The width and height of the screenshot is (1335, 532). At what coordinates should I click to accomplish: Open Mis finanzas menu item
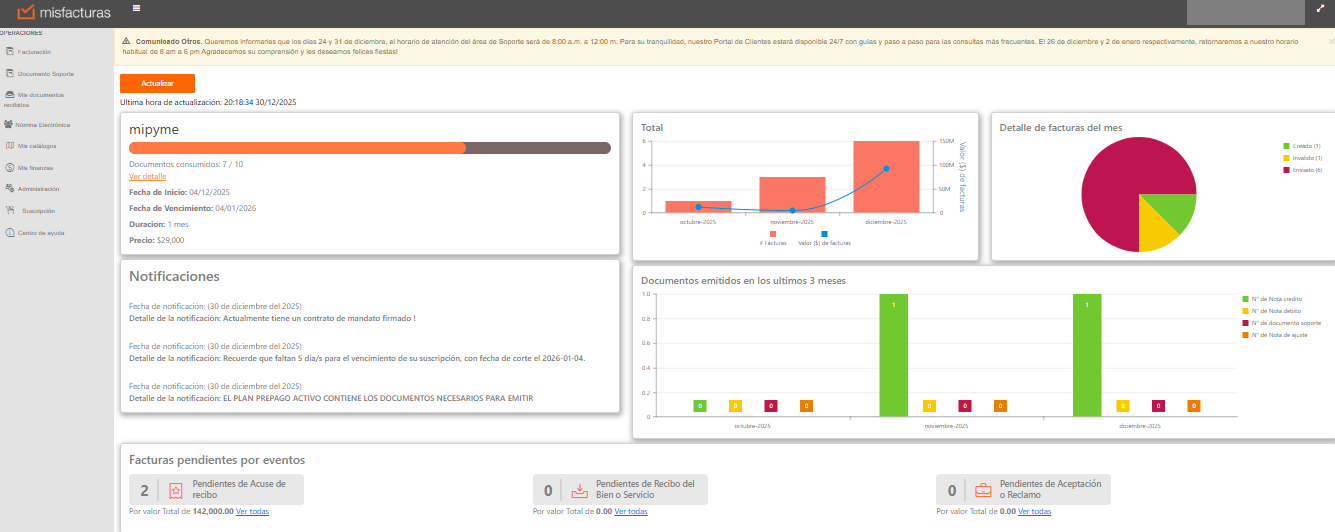coord(35,168)
